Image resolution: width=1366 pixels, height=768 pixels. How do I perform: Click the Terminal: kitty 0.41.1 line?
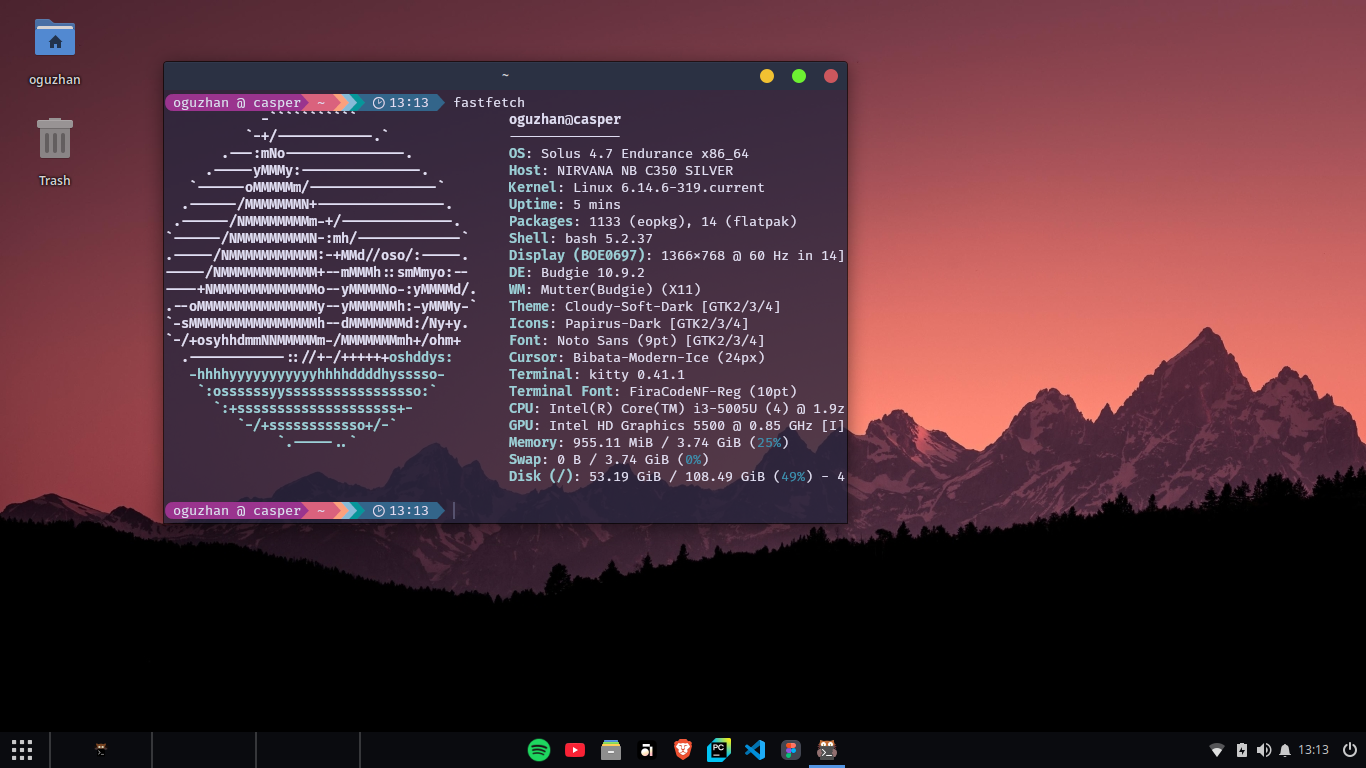point(596,375)
